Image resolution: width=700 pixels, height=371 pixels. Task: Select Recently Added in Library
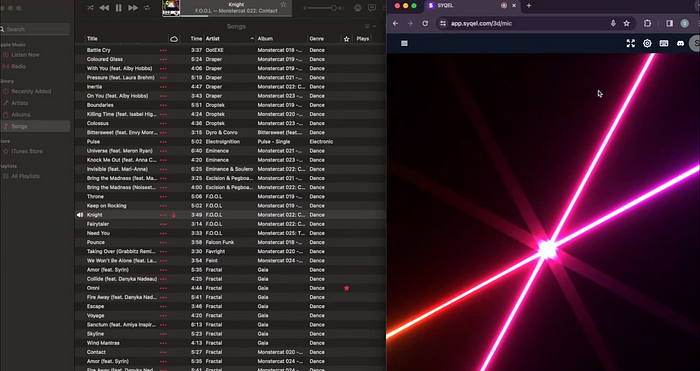31,92
